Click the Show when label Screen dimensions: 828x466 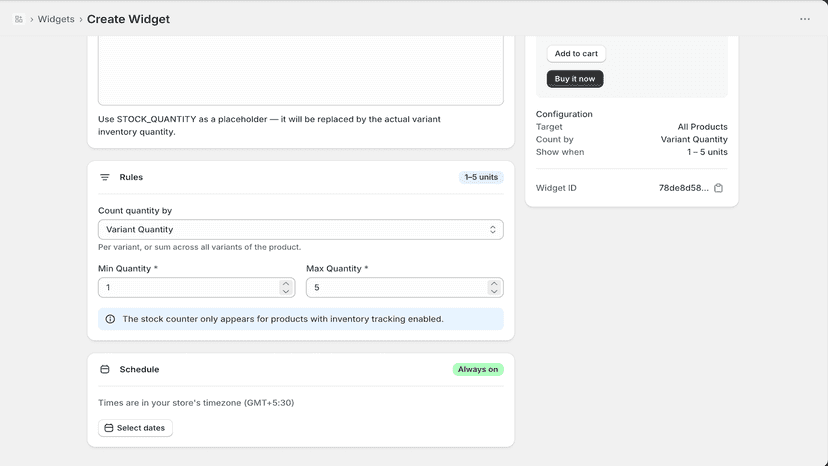(560, 152)
